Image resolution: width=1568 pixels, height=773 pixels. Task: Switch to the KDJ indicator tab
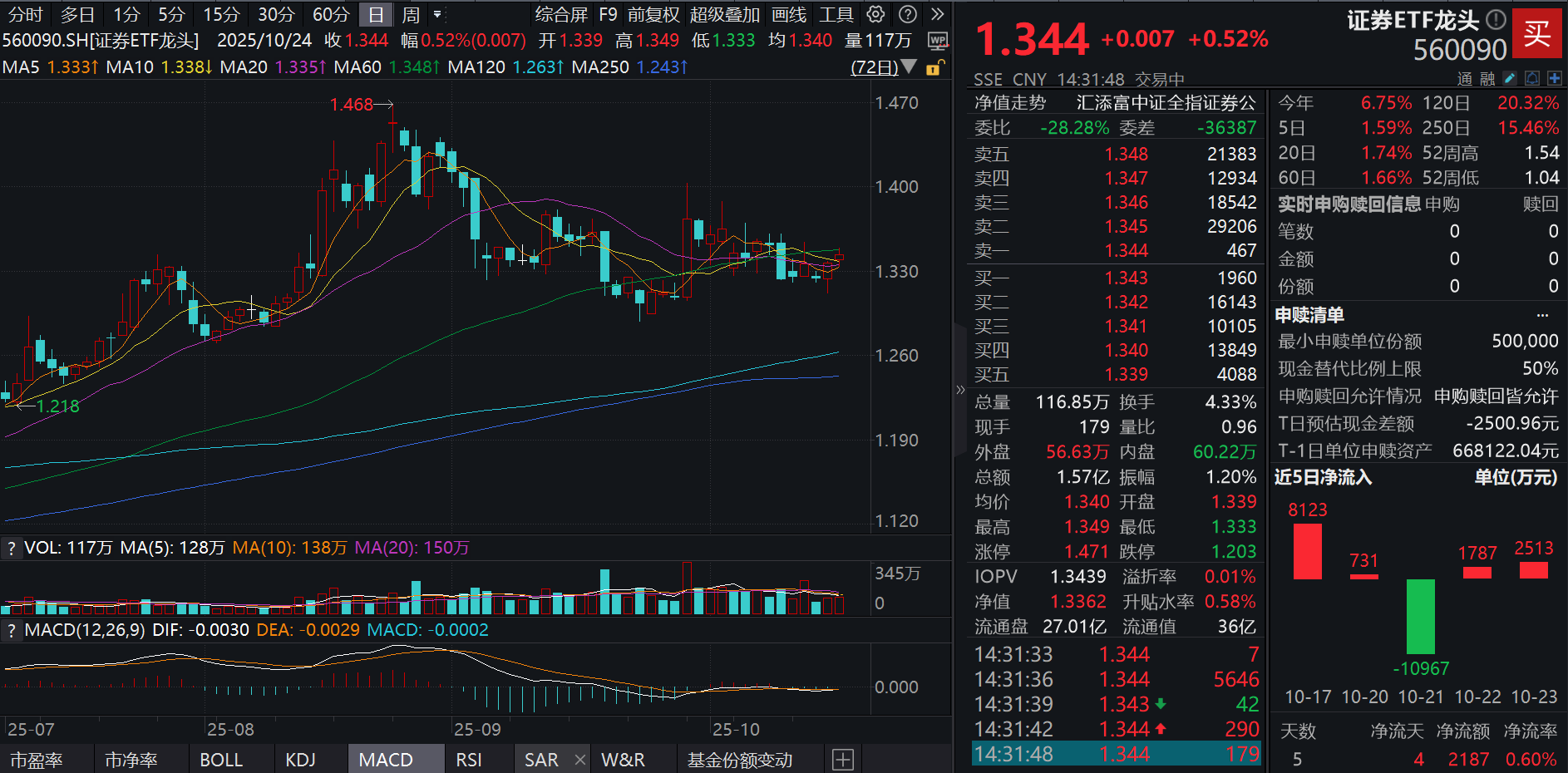coord(301,759)
